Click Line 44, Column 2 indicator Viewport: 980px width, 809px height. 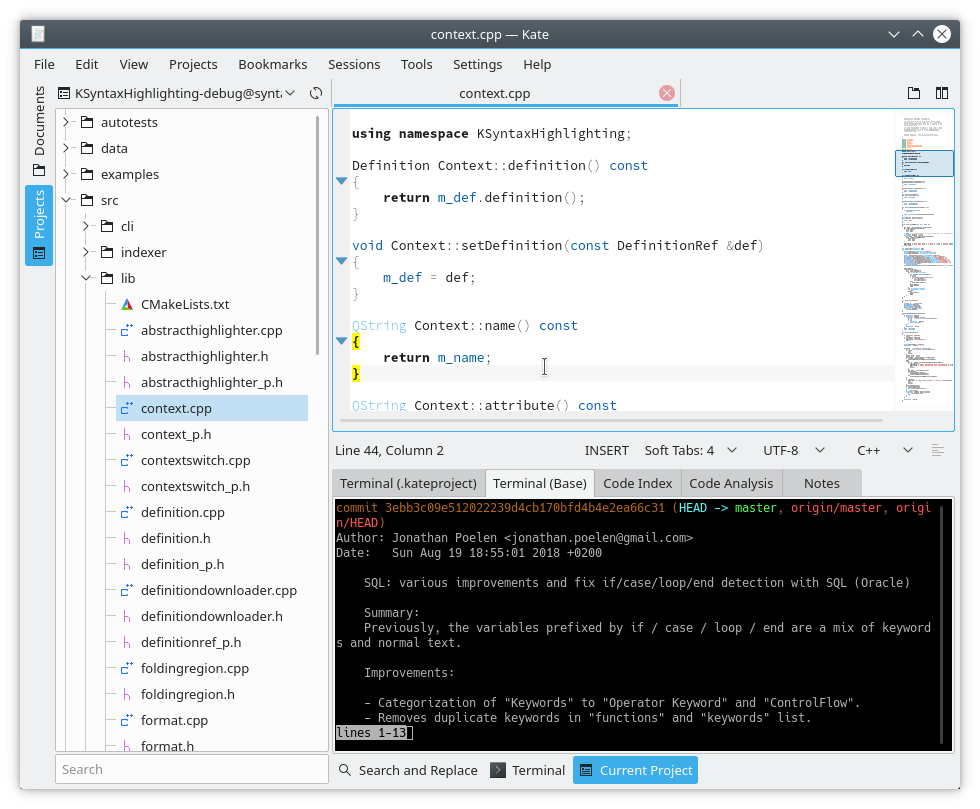tap(389, 450)
